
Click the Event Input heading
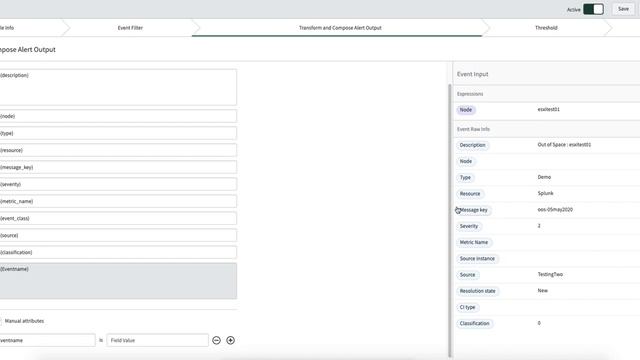473,74
